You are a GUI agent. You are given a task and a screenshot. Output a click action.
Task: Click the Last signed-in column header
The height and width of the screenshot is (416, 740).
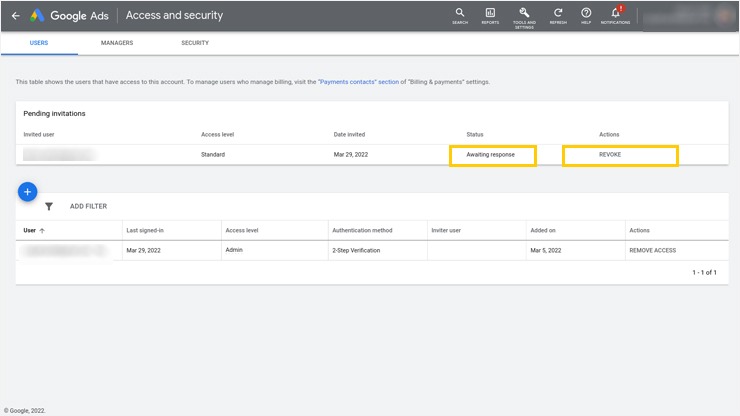pyautogui.click(x=145, y=230)
